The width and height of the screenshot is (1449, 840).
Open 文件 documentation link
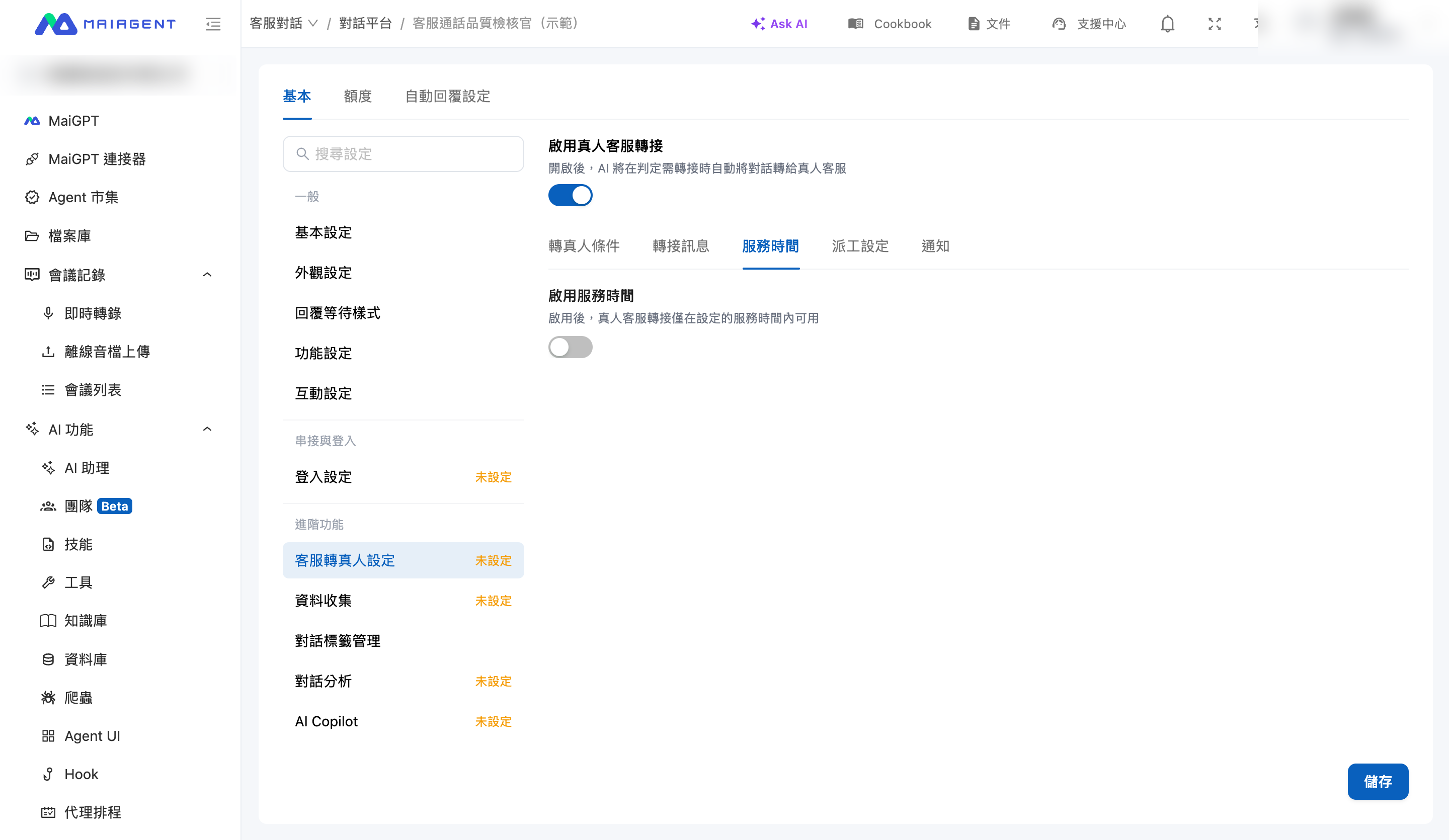[x=989, y=24]
